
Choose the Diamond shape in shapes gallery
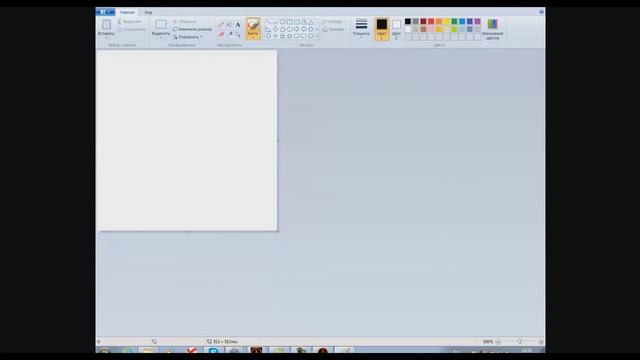click(276, 29)
